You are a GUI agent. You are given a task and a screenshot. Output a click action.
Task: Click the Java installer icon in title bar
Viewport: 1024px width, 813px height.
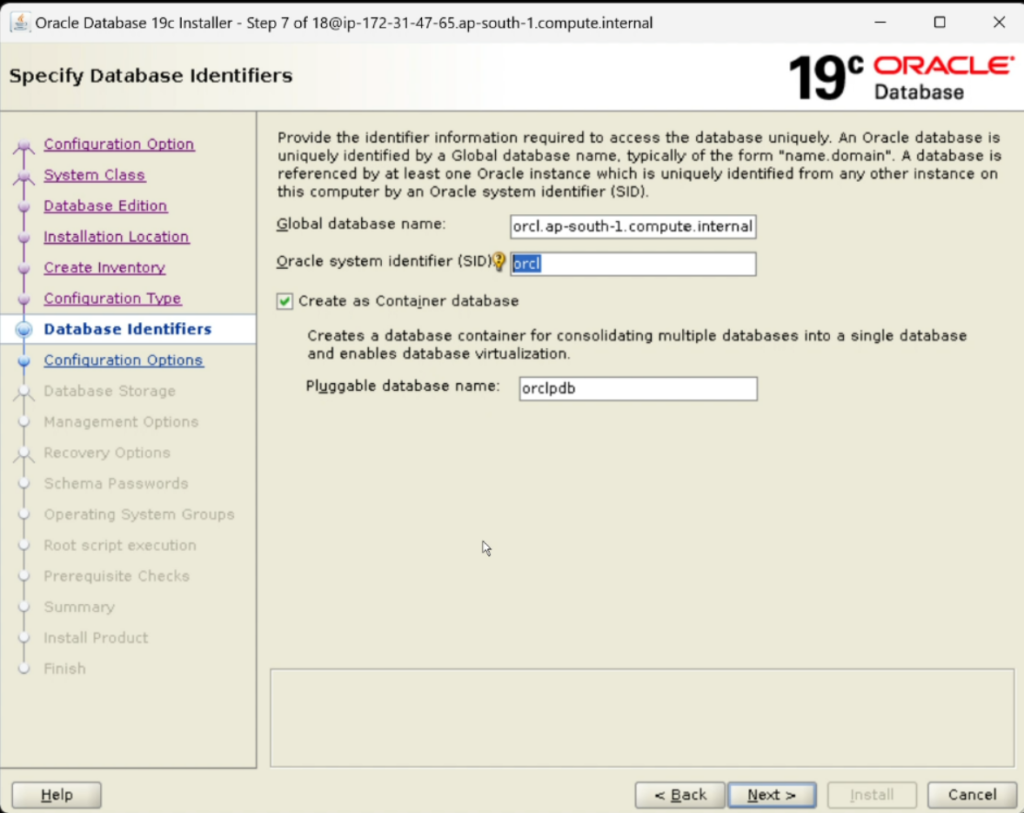click(x=20, y=22)
